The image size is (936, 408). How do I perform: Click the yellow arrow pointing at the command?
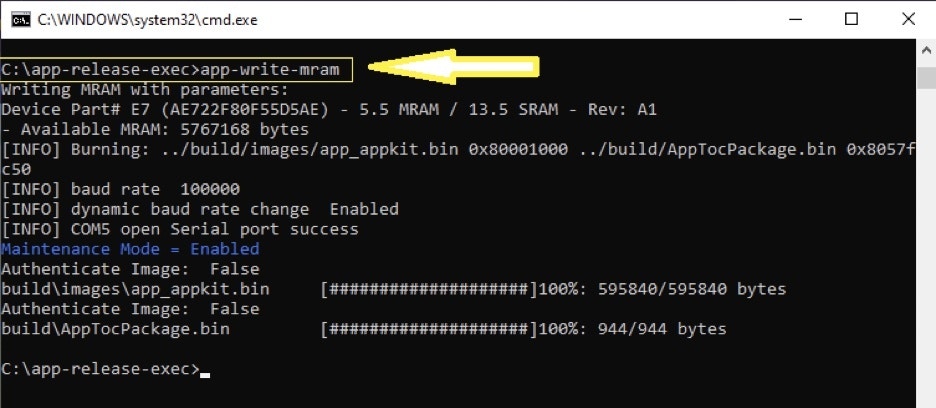(454, 66)
